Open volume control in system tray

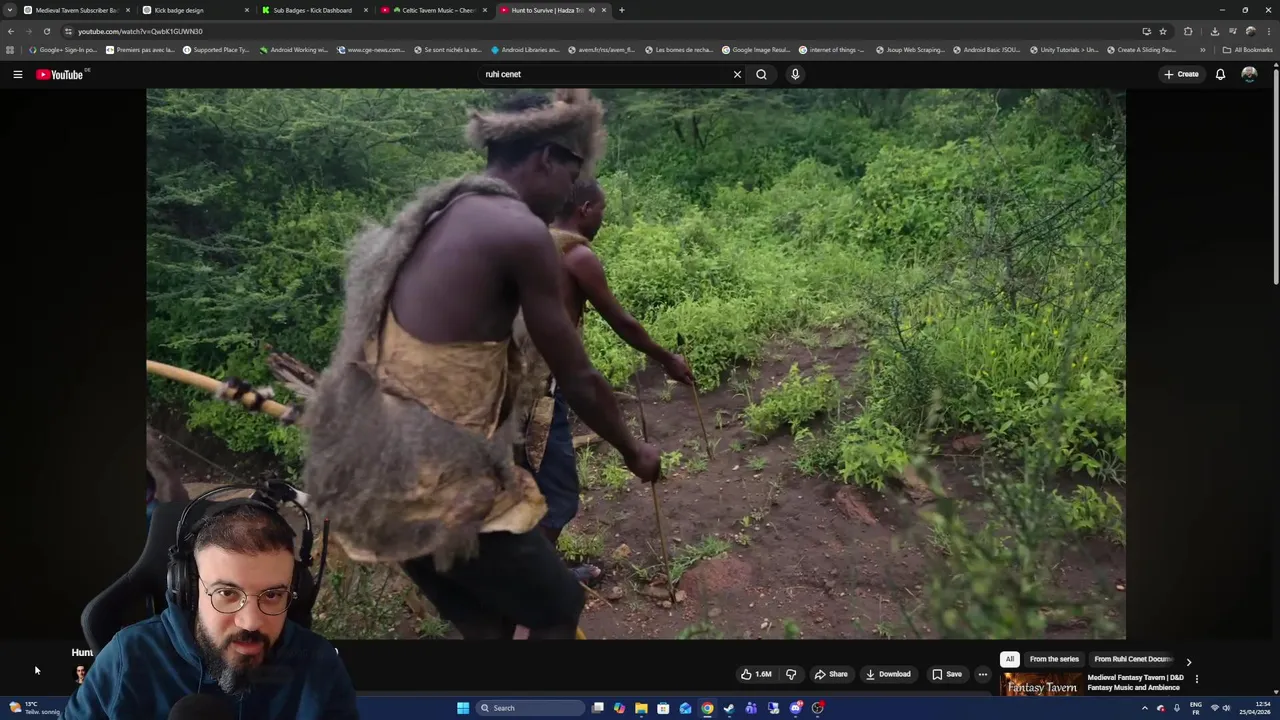click(x=1226, y=708)
